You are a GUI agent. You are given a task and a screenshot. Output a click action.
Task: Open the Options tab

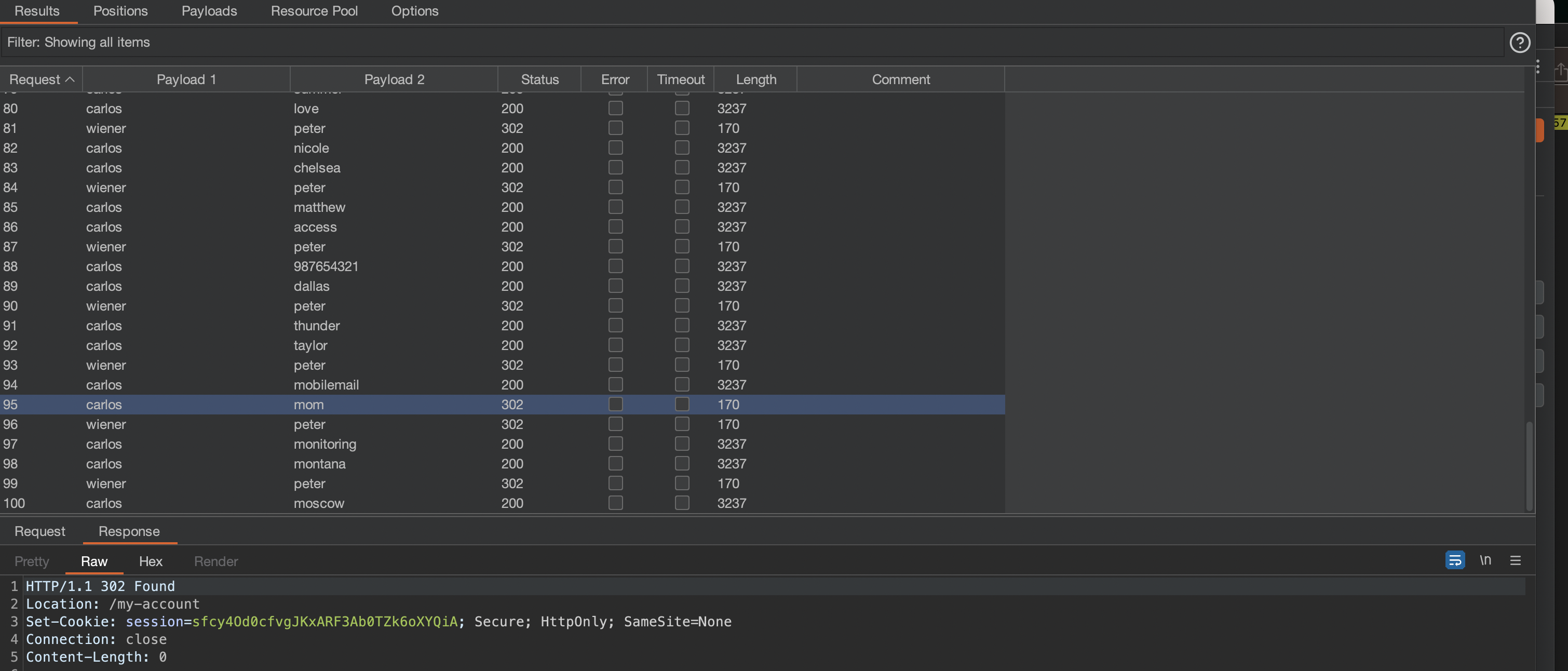(x=414, y=11)
